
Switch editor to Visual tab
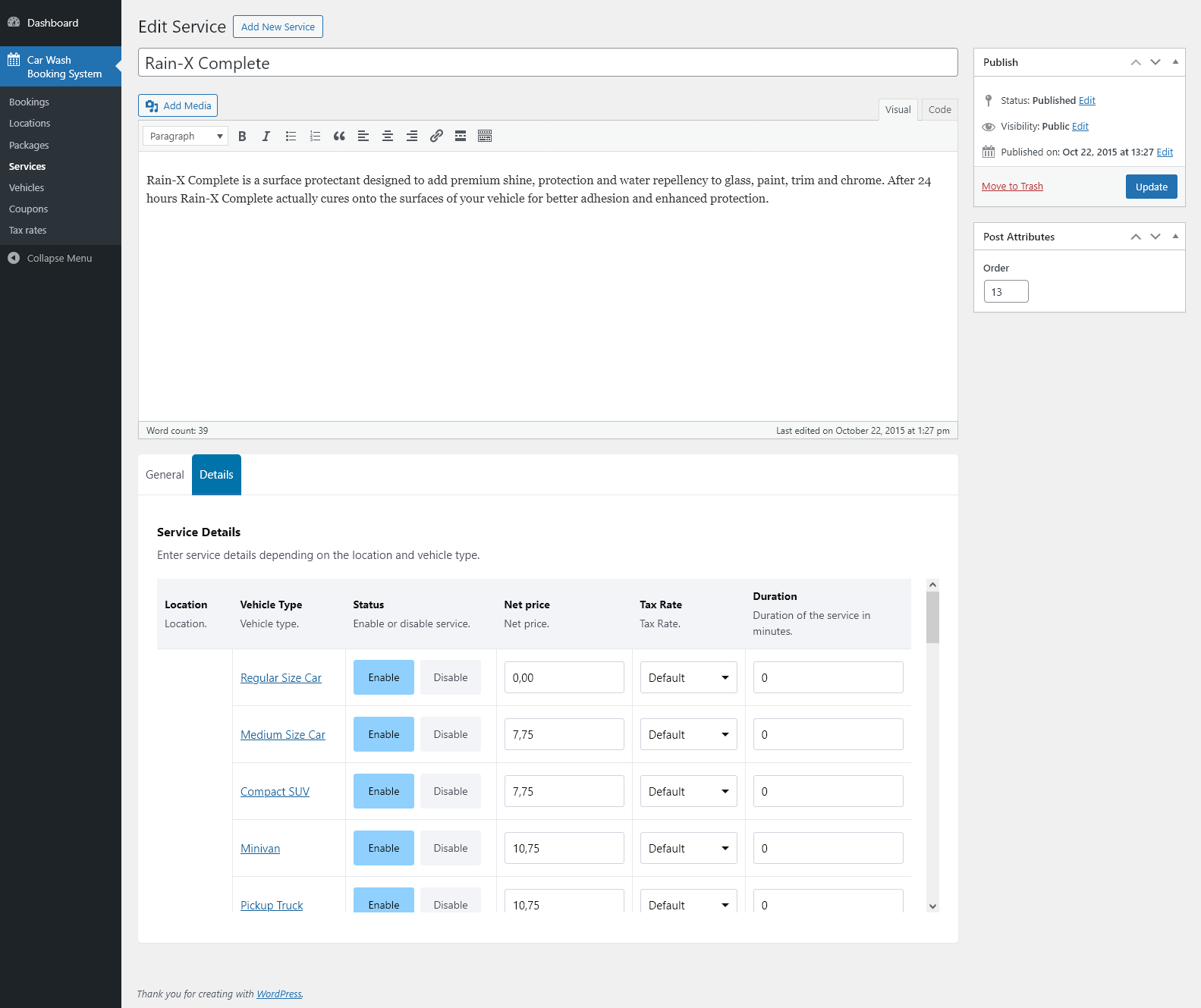[x=898, y=110]
